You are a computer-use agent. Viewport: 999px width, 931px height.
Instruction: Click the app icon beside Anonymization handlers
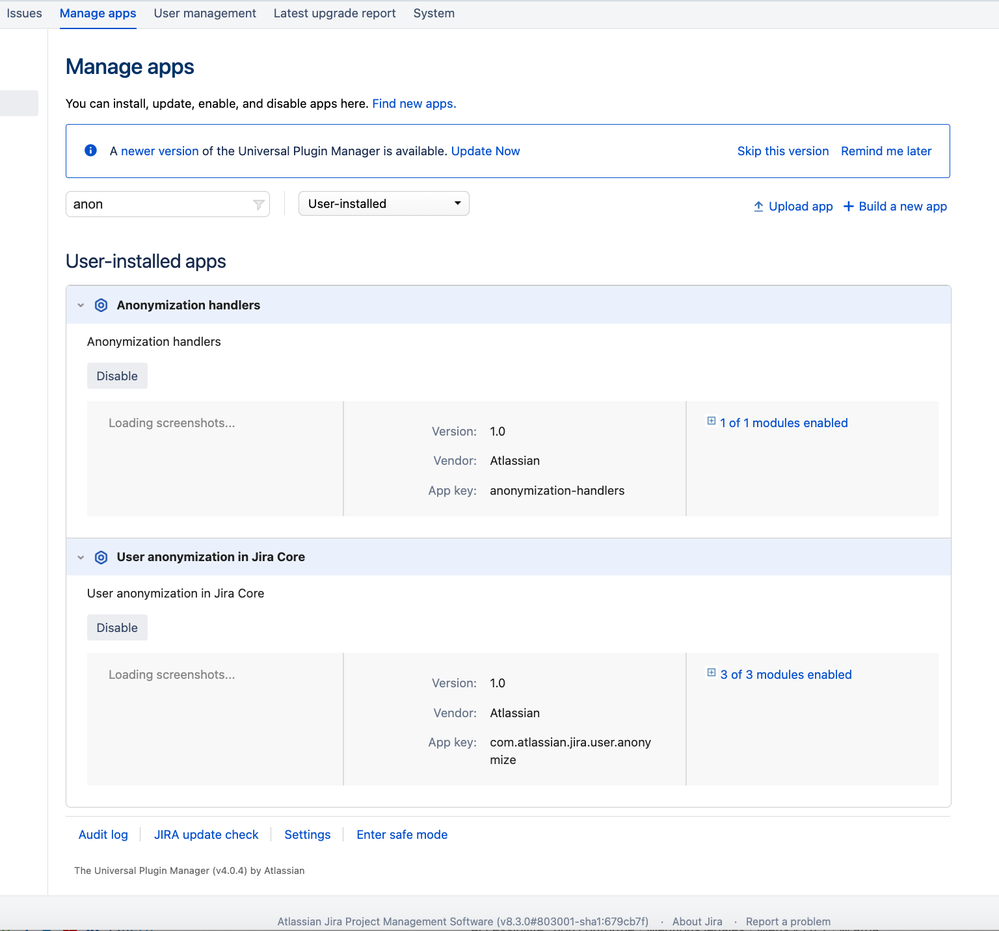pyautogui.click(x=101, y=305)
